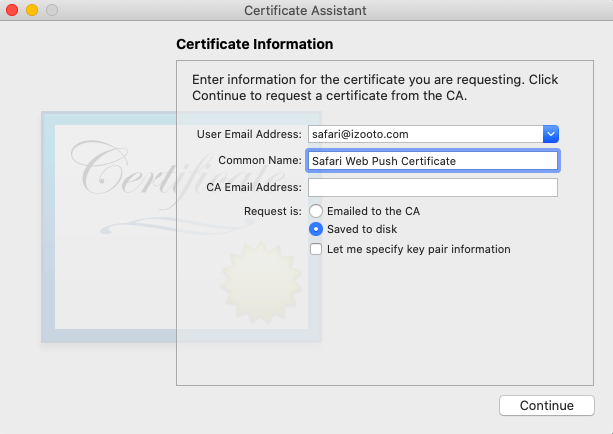Image resolution: width=613 pixels, height=434 pixels.
Task: Click the Continue button
Action: point(547,405)
